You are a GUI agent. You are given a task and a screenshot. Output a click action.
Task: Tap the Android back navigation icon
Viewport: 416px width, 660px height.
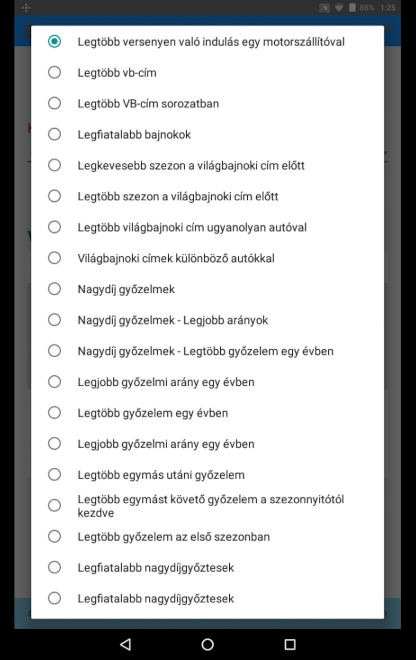[125, 644]
